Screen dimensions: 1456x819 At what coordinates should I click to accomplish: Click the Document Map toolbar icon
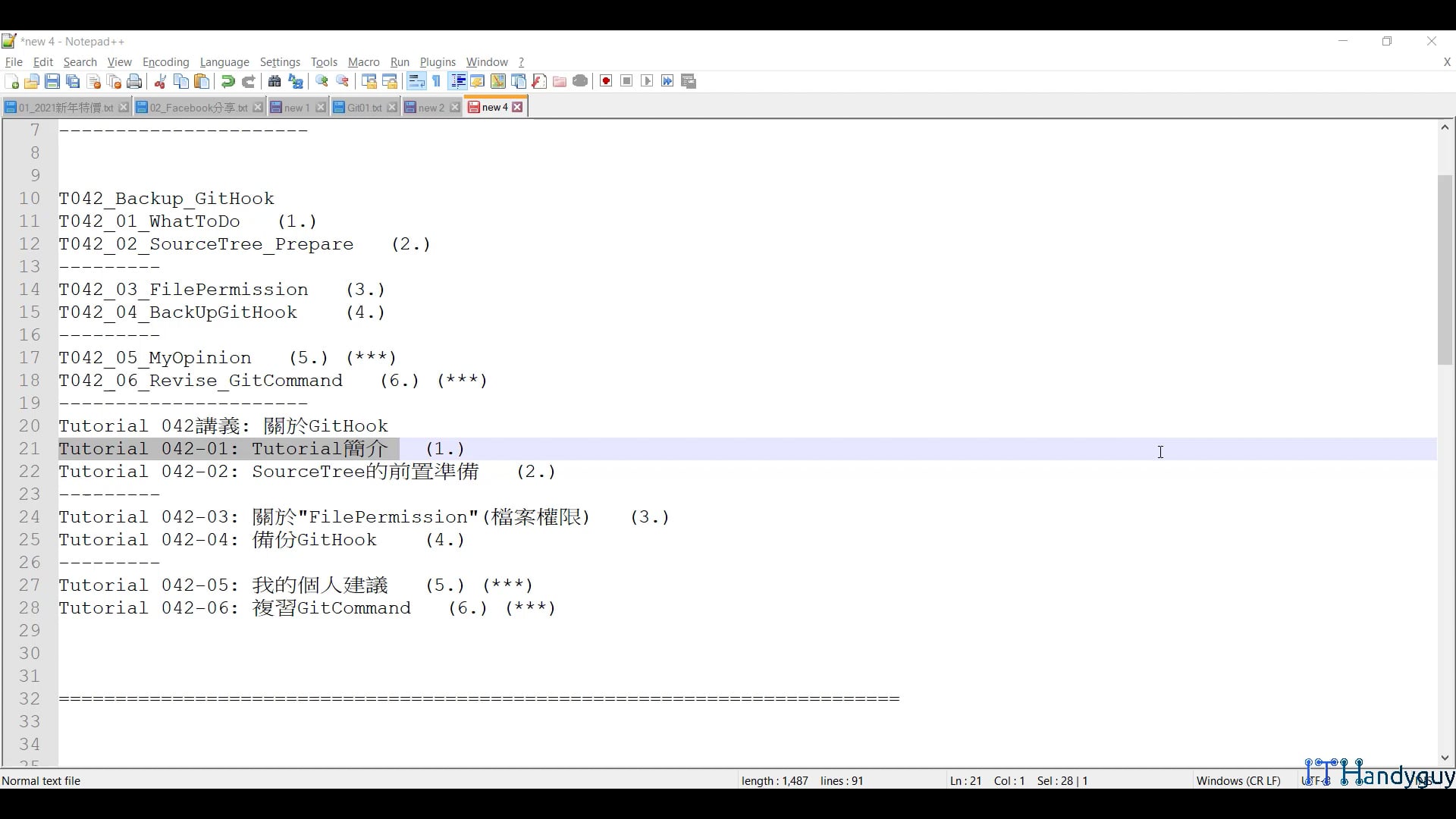(x=497, y=81)
